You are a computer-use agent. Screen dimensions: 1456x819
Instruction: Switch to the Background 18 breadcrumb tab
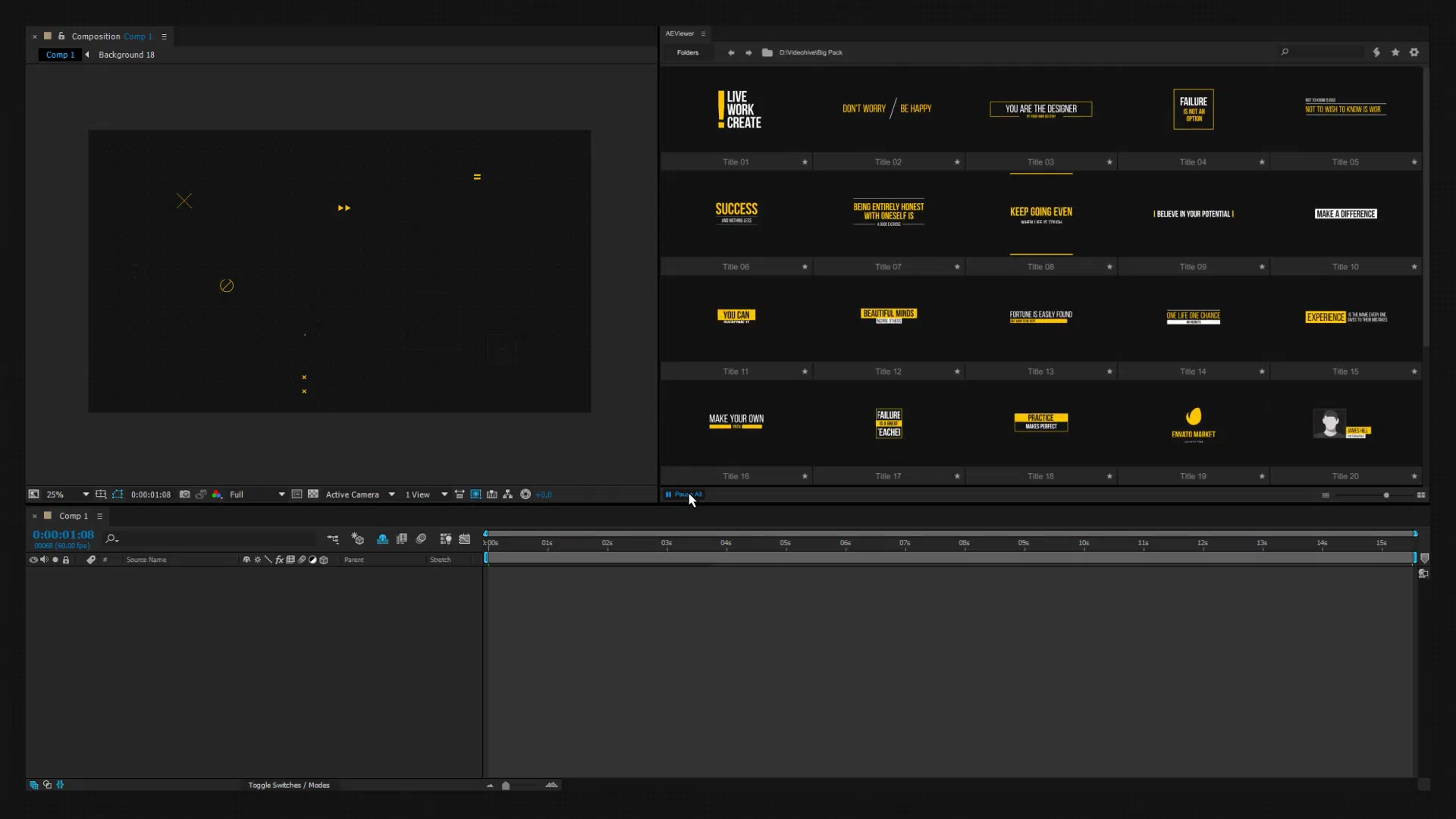pyautogui.click(x=126, y=55)
